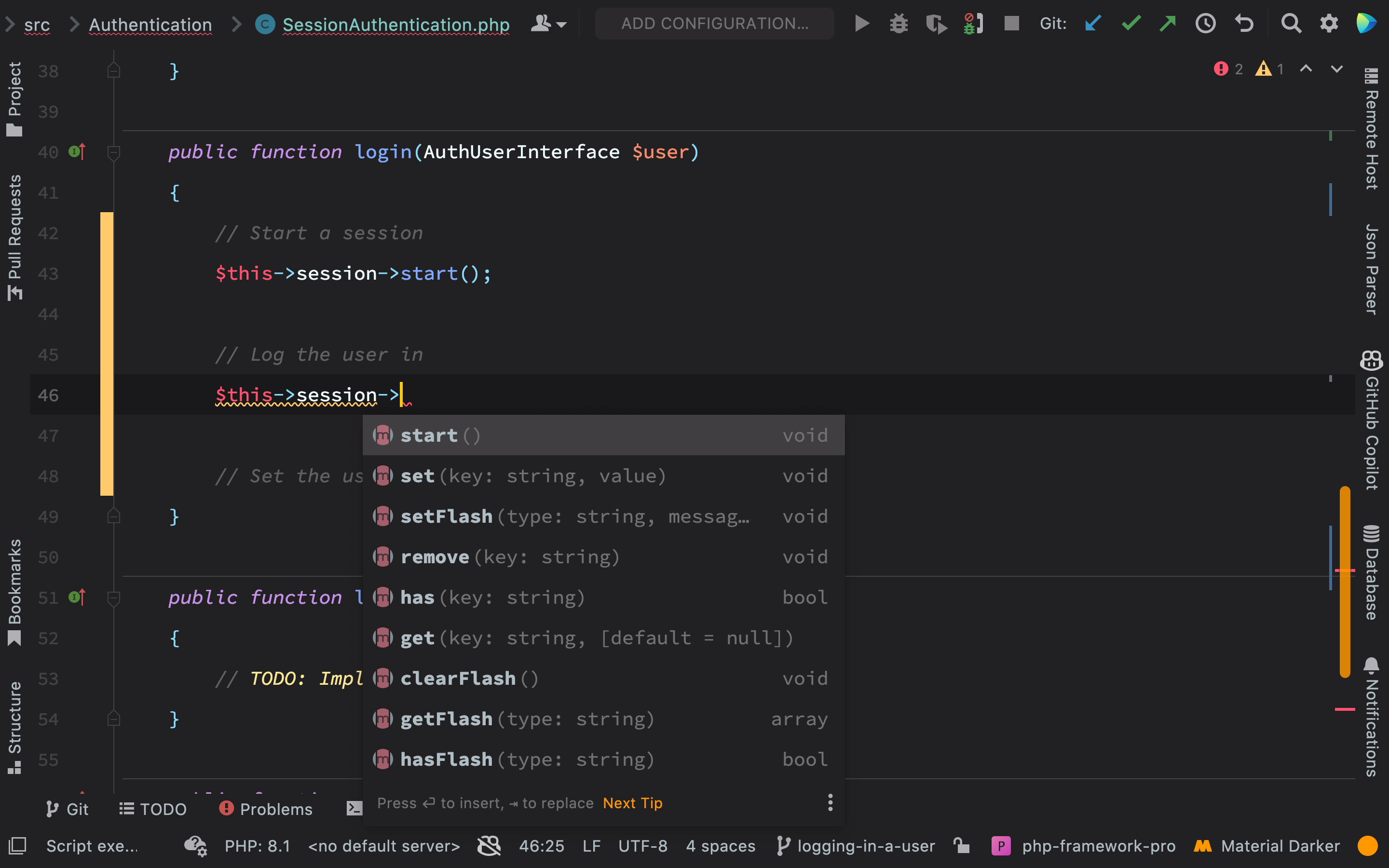1389x868 pixels.
Task: Select set(key, value) completion suggestion
Action: tap(603, 476)
